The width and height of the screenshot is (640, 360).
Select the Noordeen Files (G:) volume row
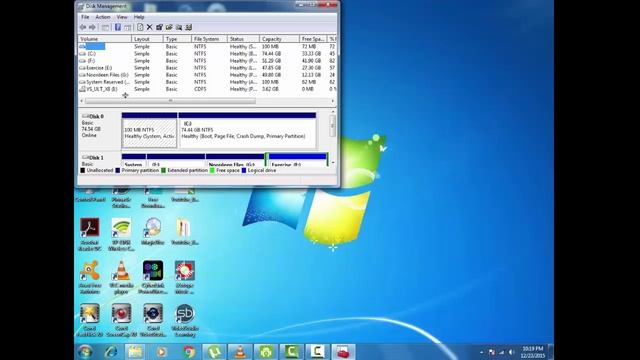[x=207, y=75]
